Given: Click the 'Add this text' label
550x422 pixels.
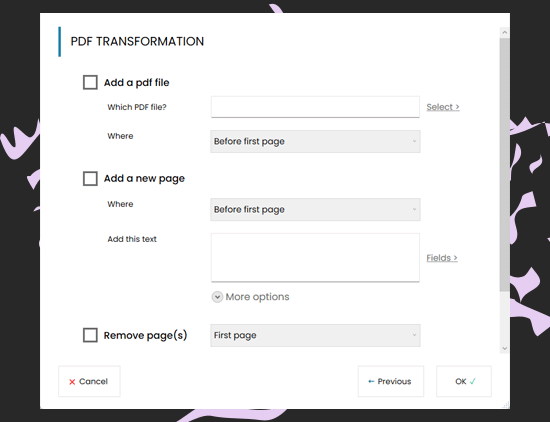Looking at the screenshot, I should point(132,239).
